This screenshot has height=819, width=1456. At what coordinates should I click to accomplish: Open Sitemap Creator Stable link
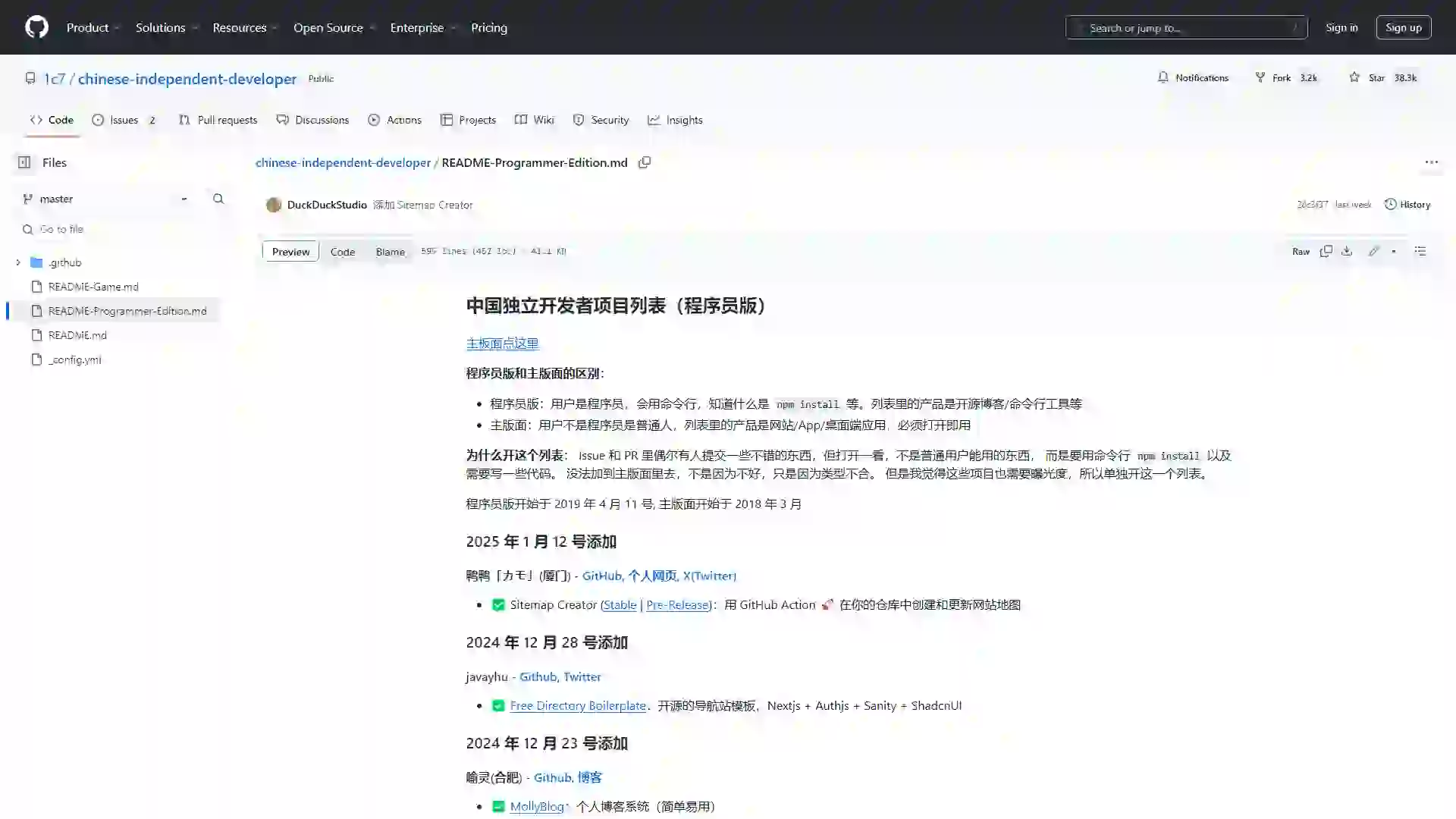(x=620, y=604)
